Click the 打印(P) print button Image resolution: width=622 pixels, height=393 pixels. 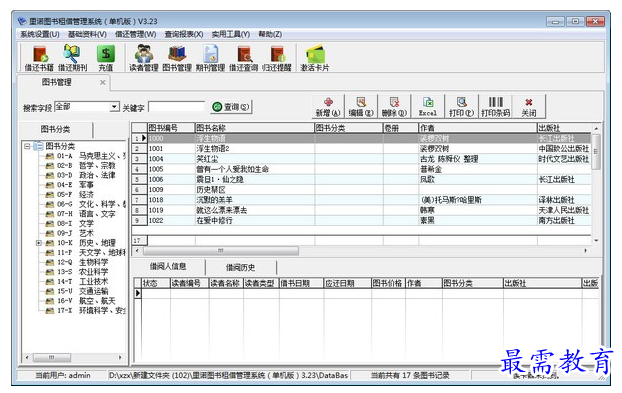coord(461,107)
